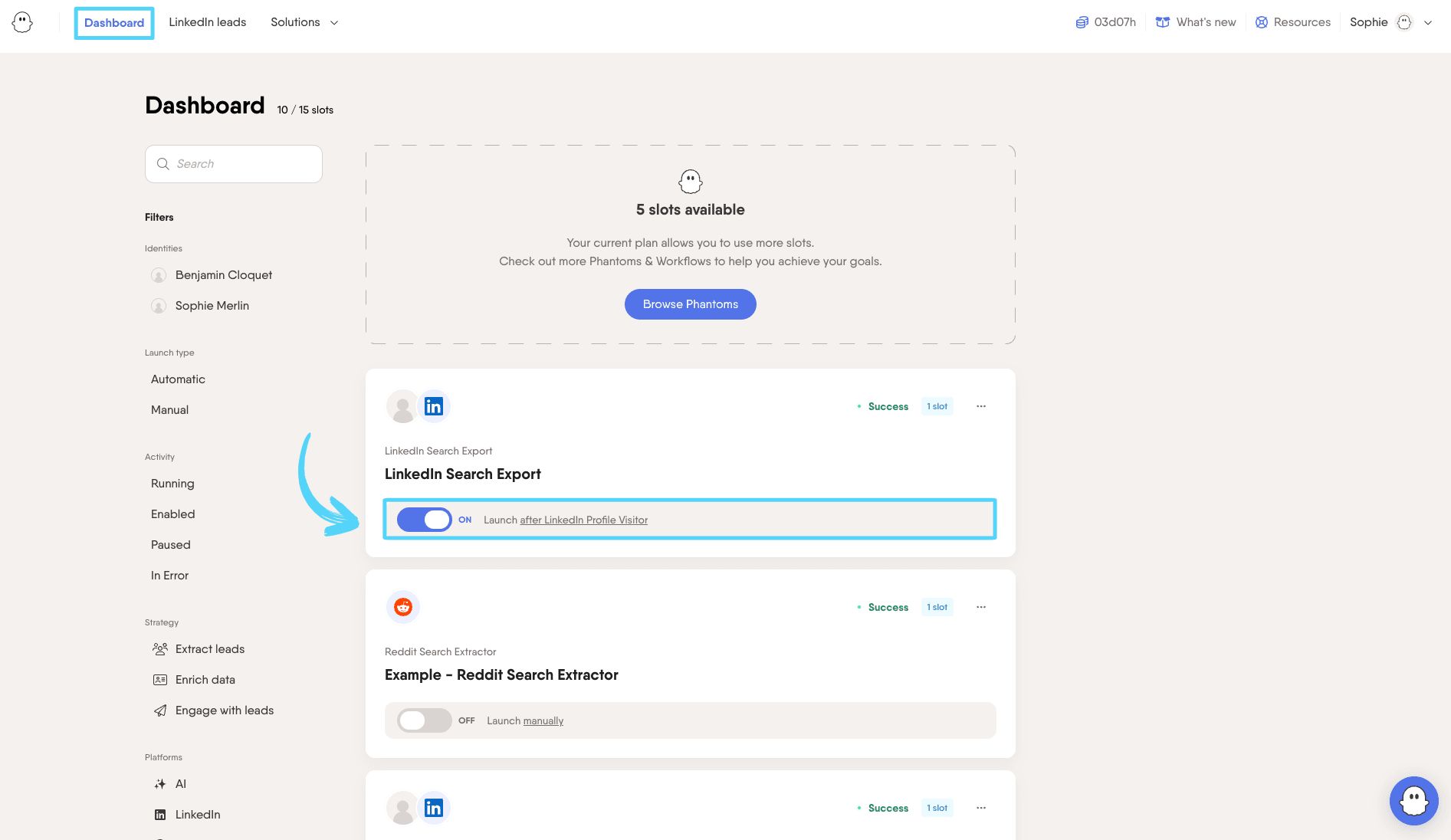Expand the Solutions dropdown menu
Image resolution: width=1451 pixels, height=840 pixels.
[x=304, y=22]
